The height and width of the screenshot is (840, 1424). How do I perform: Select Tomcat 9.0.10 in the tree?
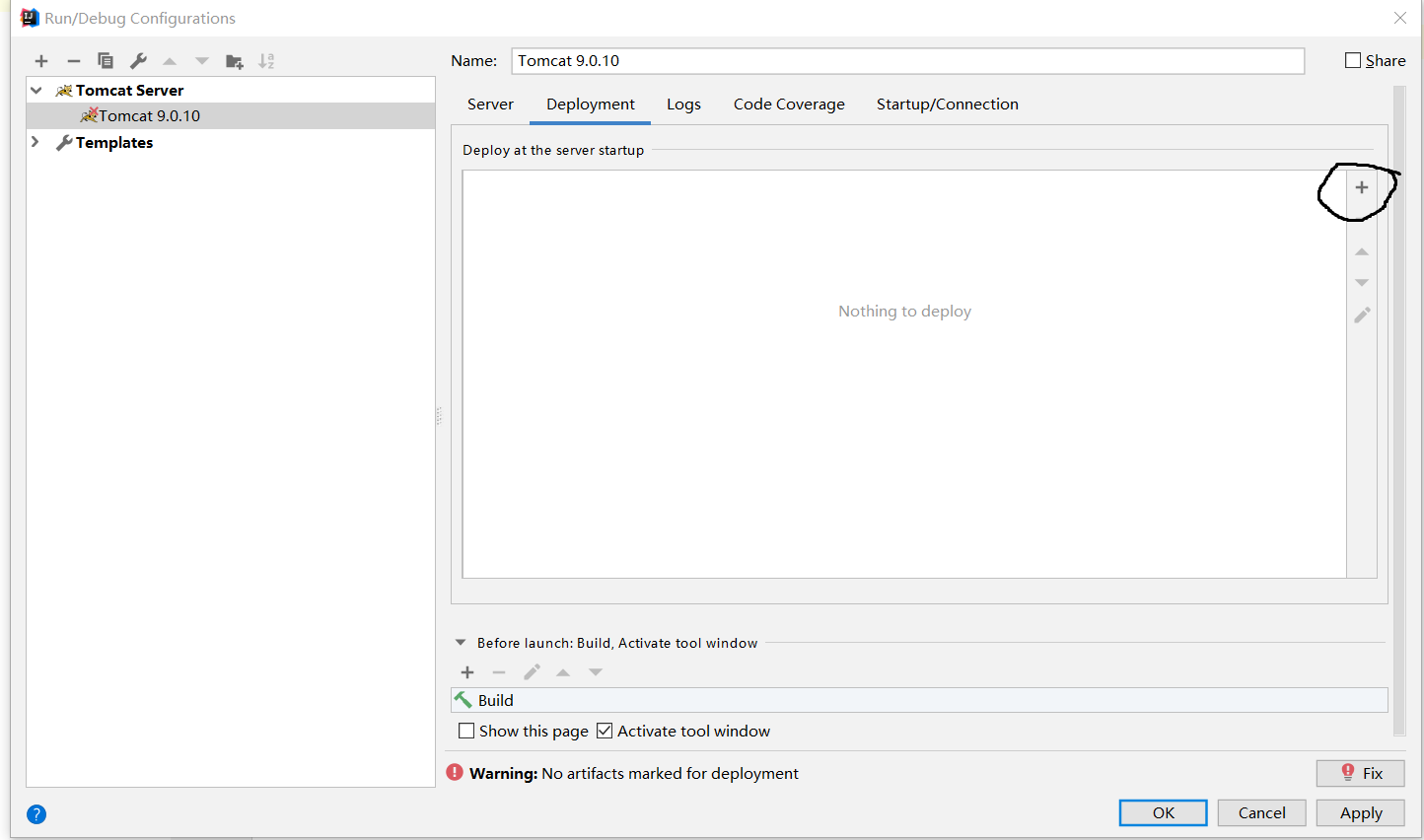pos(231,115)
